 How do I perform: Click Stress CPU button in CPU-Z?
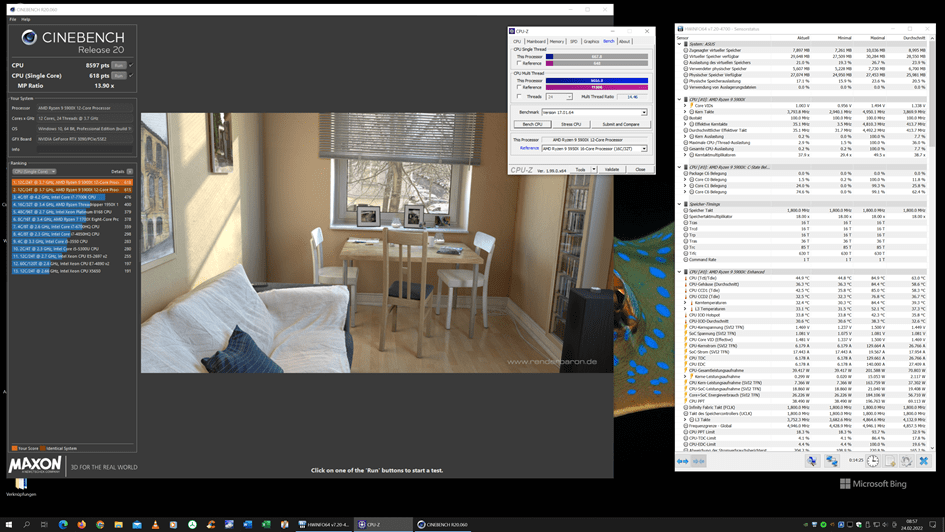[571, 124]
